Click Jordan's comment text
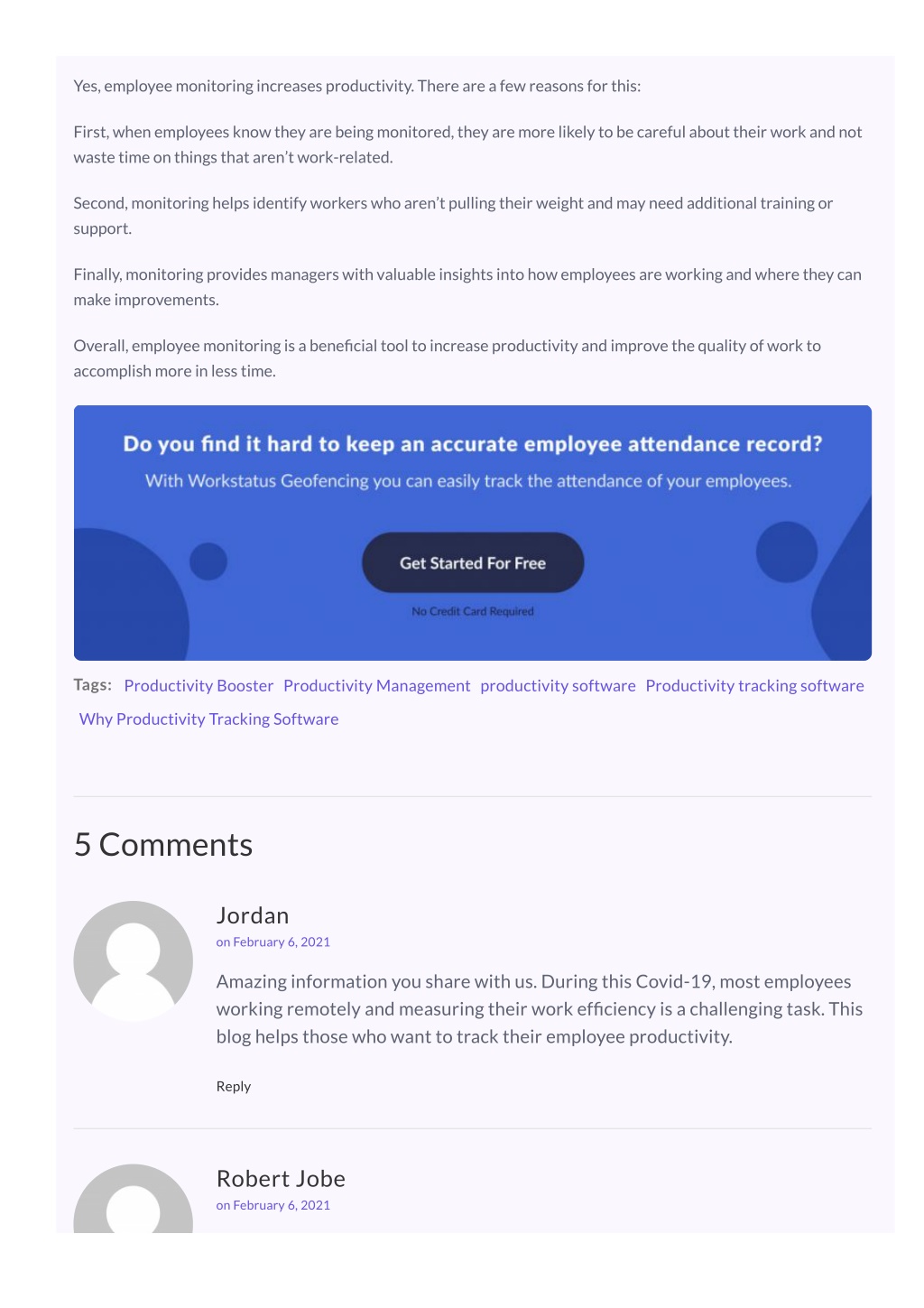 [x=540, y=1009]
